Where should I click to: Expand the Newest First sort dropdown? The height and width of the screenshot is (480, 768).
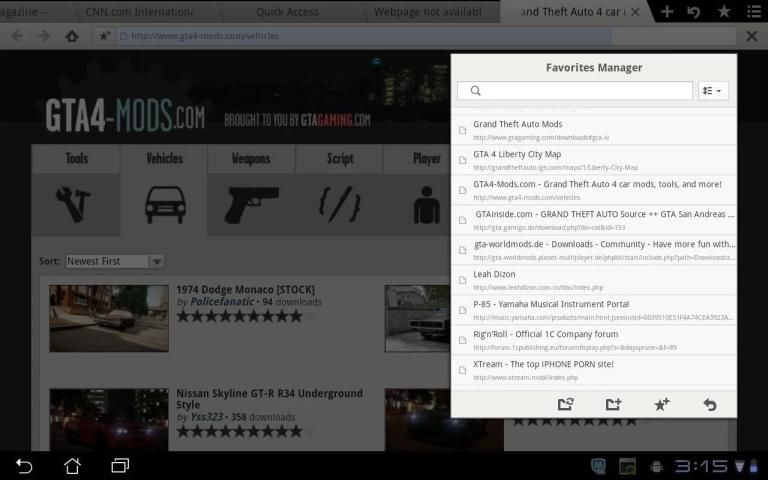157,261
